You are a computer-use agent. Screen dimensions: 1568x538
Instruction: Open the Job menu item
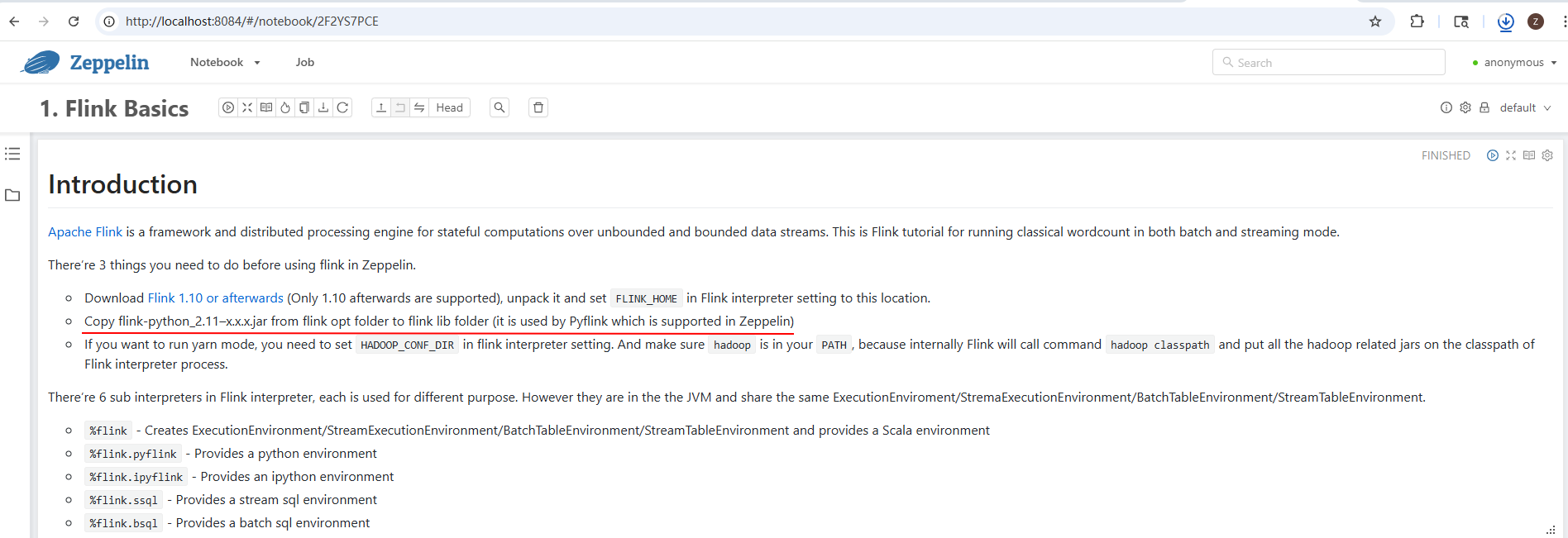pyautogui.click(x=305, y=62)
